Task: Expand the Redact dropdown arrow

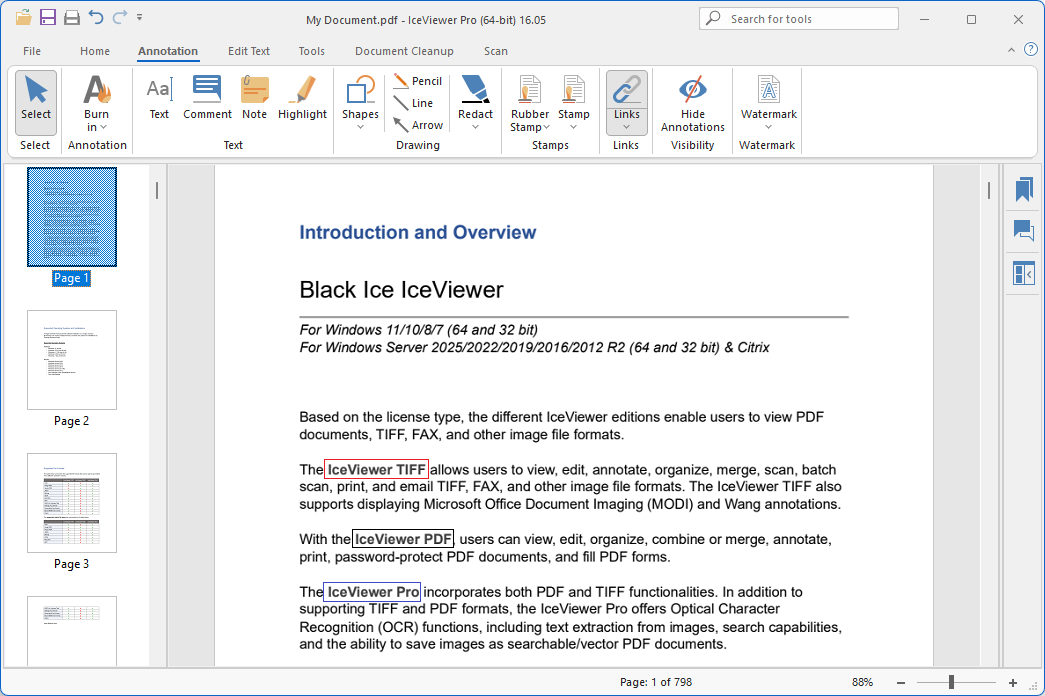Action: pos(475,127)
